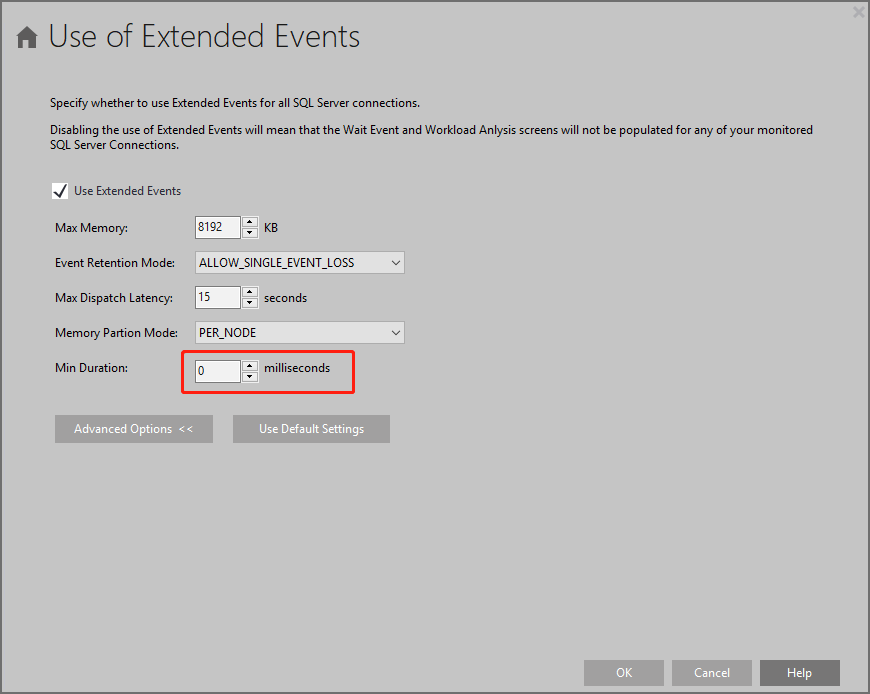Click the Cancel button
The image size is (870, 694).
click(712, 673)
